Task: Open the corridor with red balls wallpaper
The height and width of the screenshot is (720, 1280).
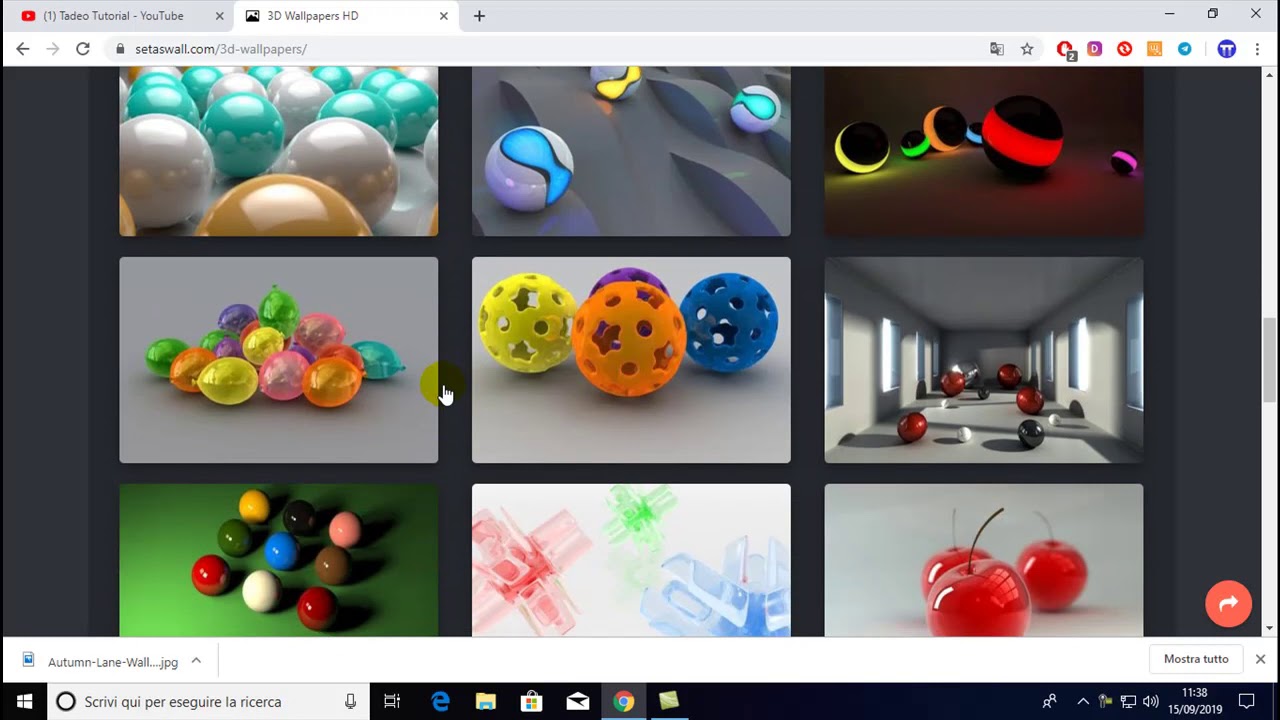Action: [984, 360]
